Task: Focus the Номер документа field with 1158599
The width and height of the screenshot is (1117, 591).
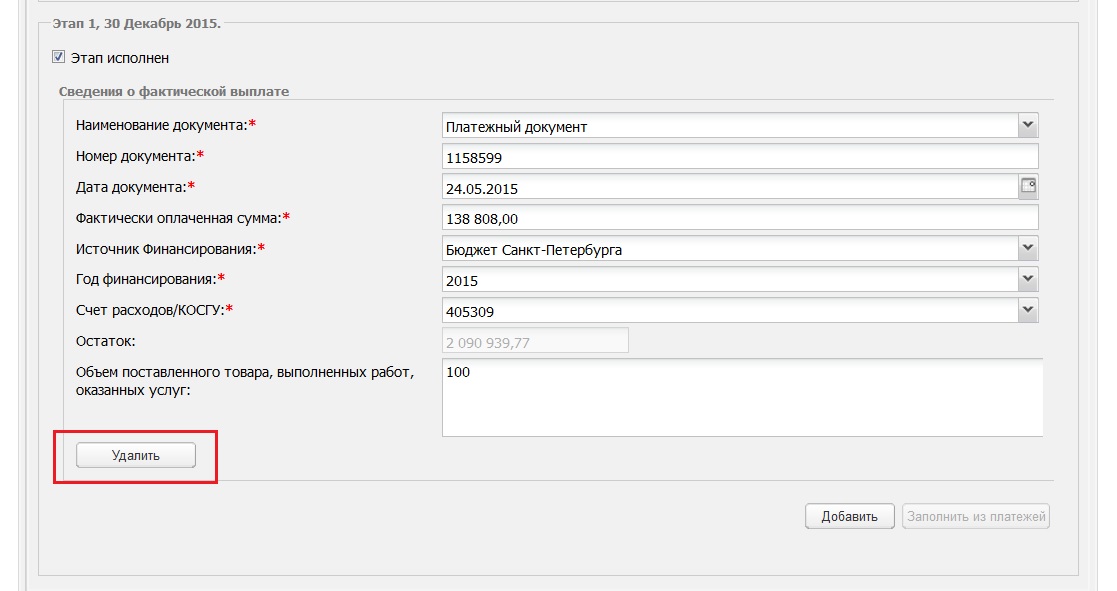Action: 740,157
